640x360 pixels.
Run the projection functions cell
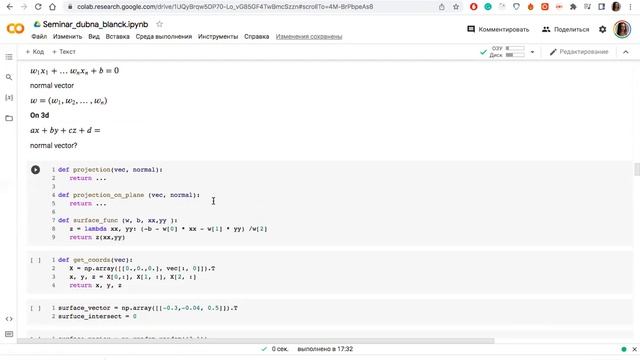click(x=36, y=170)
